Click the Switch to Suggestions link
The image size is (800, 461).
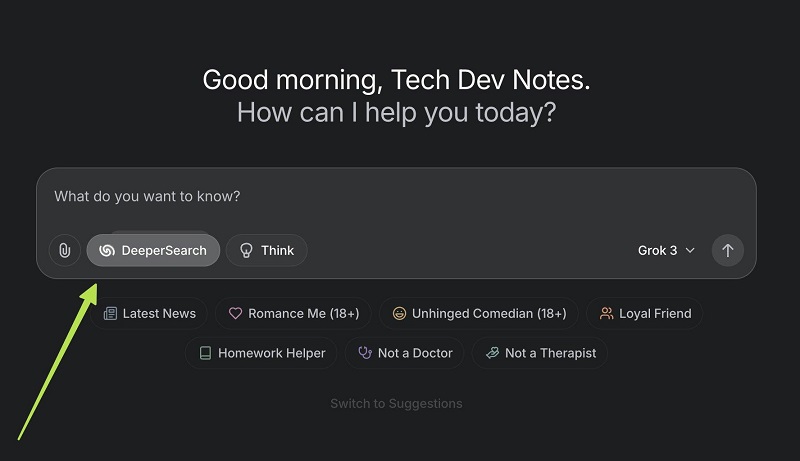(396, 403)
